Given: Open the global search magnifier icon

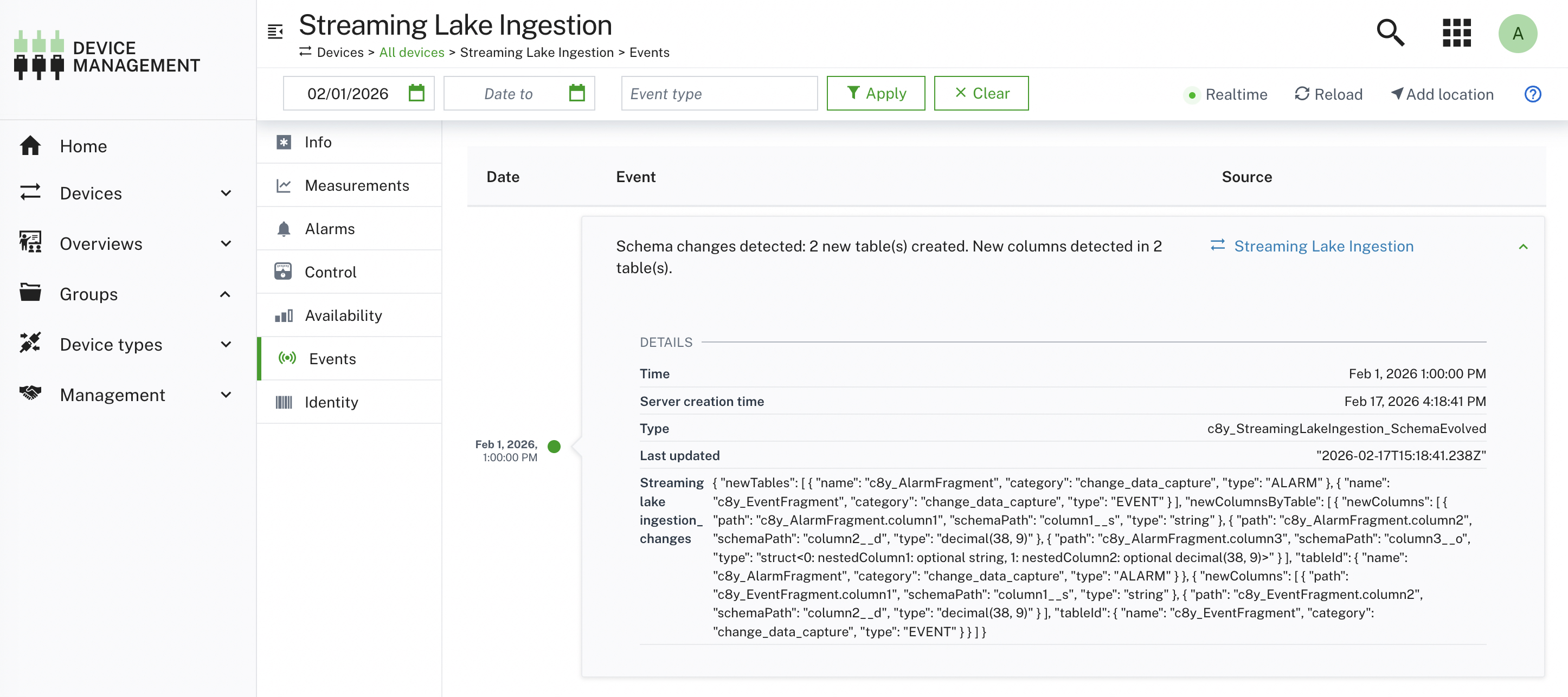Looking at the screenshot, I should (x=1390, y=33).
